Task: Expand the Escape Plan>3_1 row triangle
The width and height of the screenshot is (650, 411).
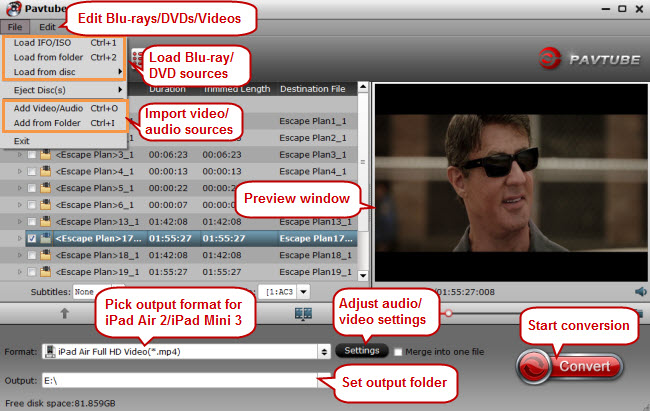Action: (19, 155)
